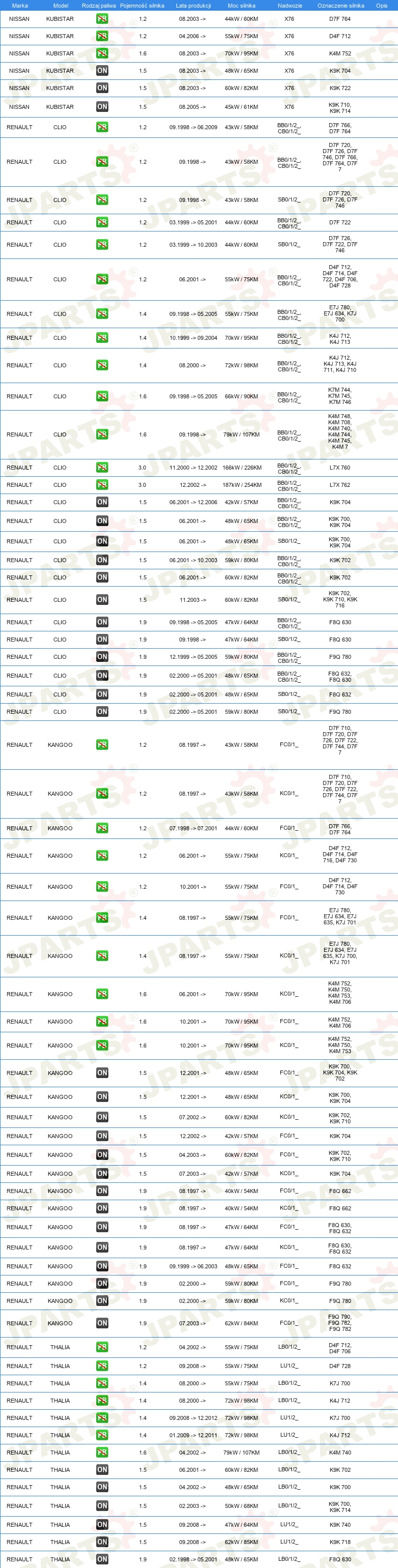Screen dimensions: 398x1568
Task: Click petrol icon in Thalia K4M 740 row
Action: pos(102,1453)
